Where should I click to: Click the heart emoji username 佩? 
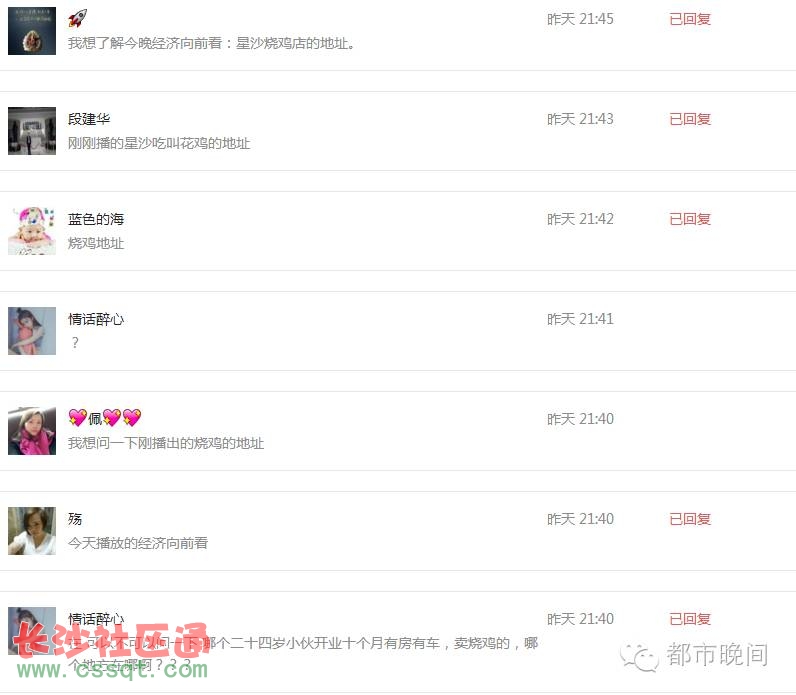[105, 418]
